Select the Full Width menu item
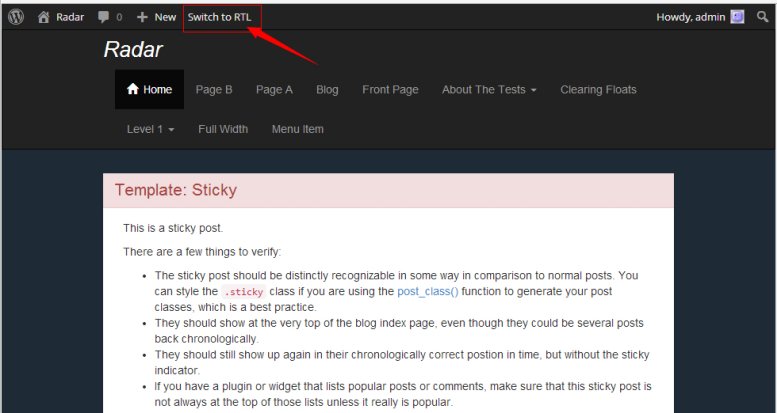The width and height of the screenshot is (777, 413). point(223,129)
